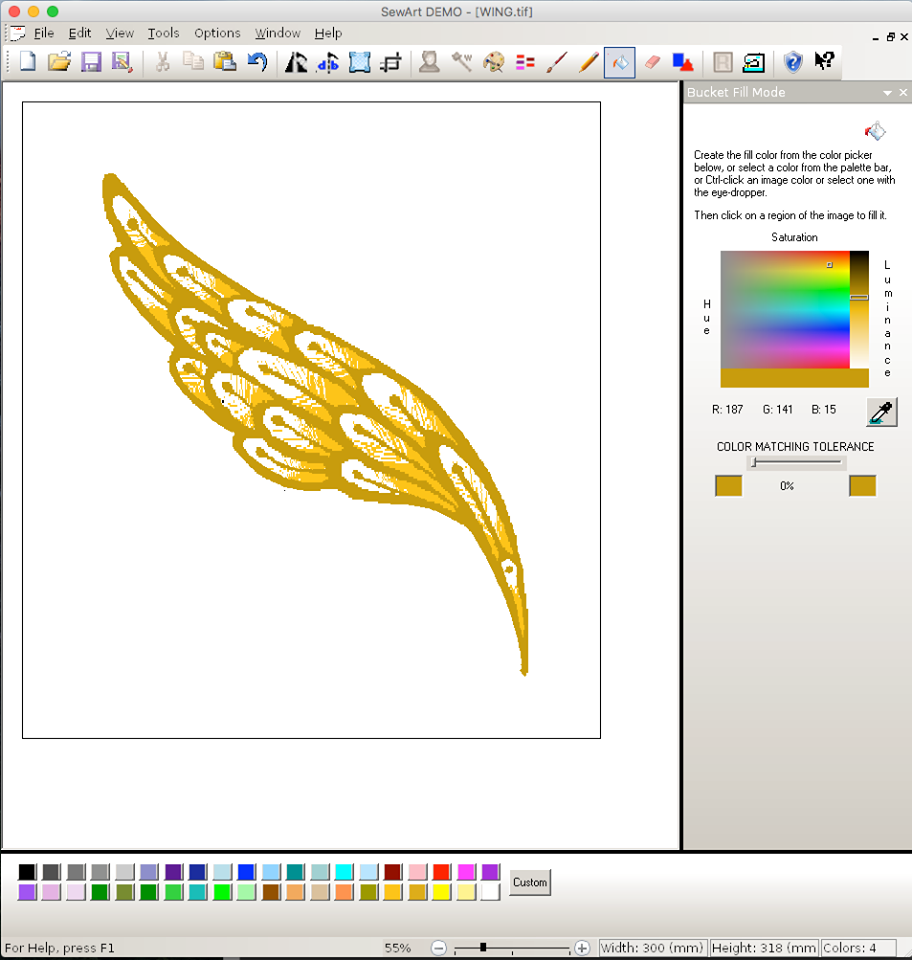Open the Tools menu
The width and height of the screenshot is (912, 960).
(x=163, y=33)
